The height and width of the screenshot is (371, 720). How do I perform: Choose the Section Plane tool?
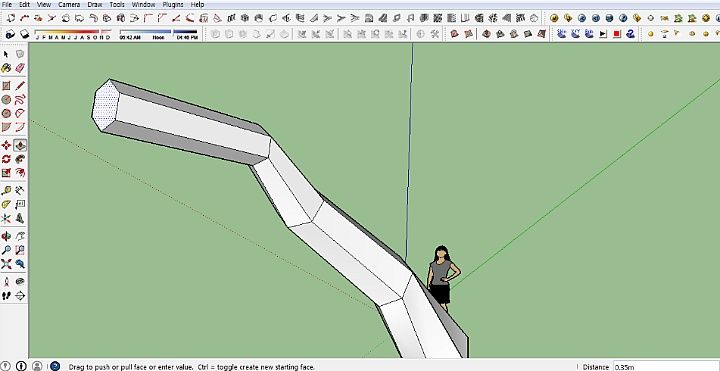click(20, 296)
